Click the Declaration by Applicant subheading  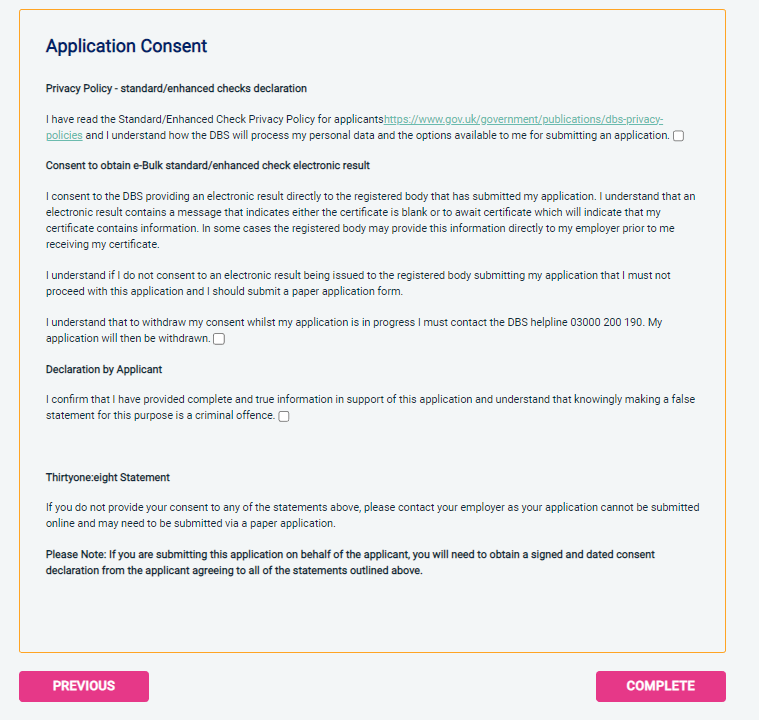104,369
